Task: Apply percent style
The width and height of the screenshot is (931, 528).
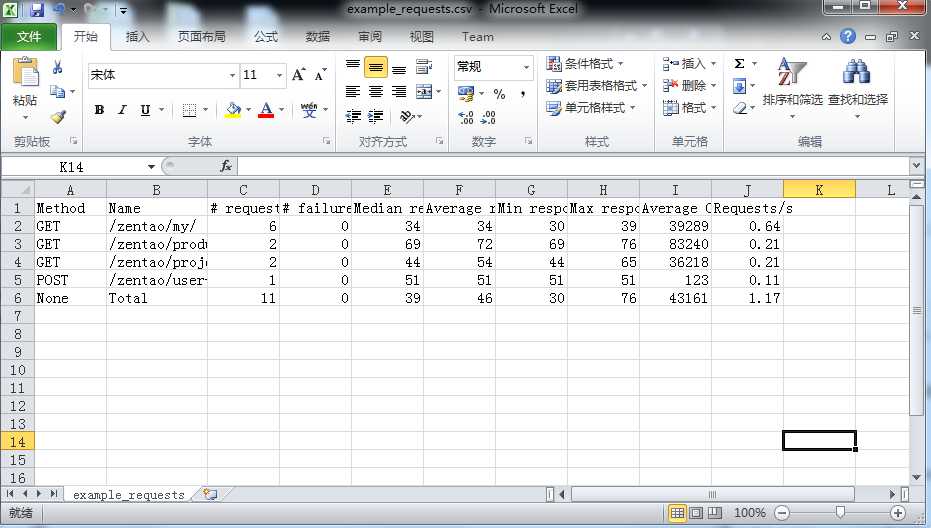Action: [499, 94]
